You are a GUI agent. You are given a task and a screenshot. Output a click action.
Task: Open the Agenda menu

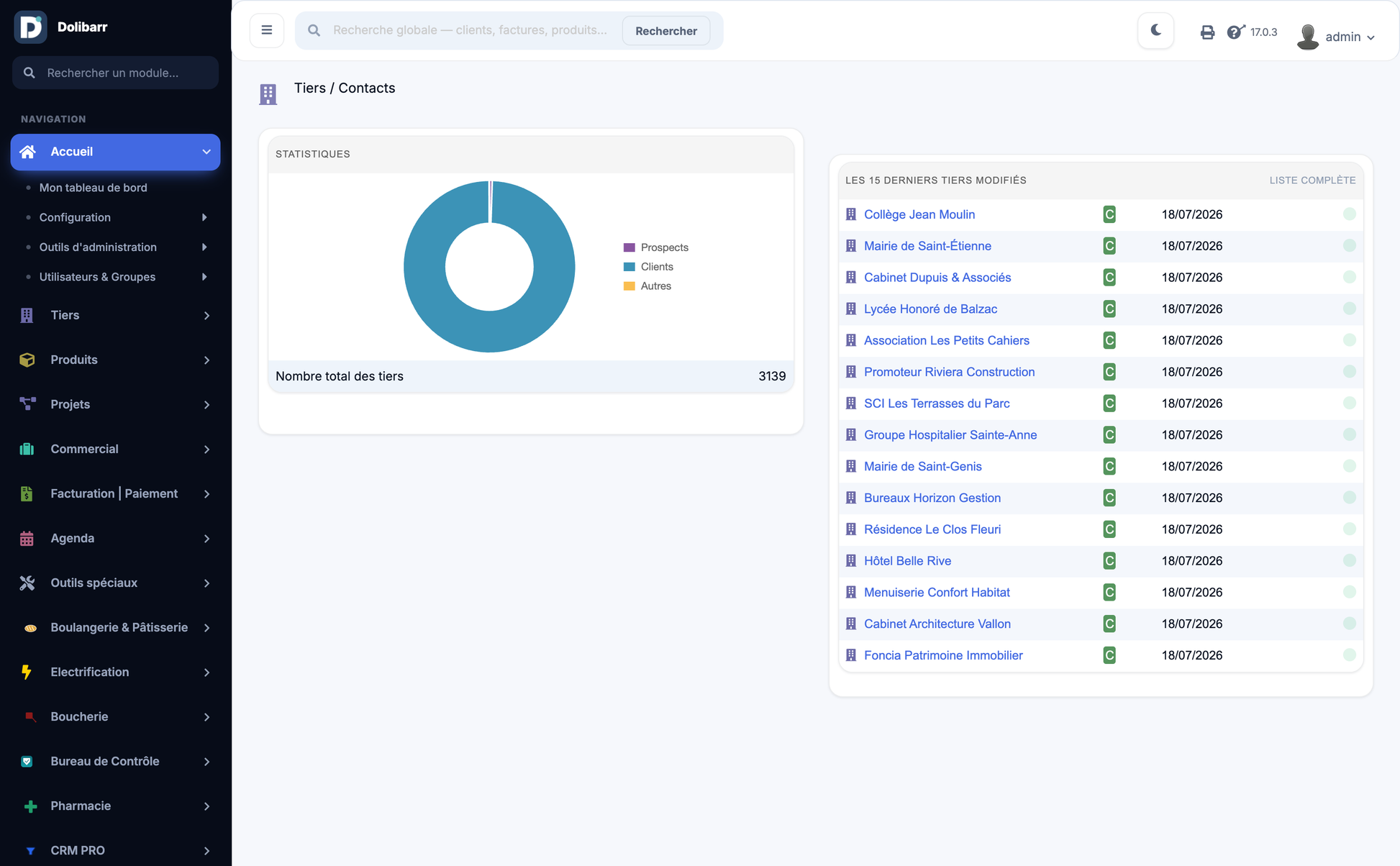click(x=115, y=538)
